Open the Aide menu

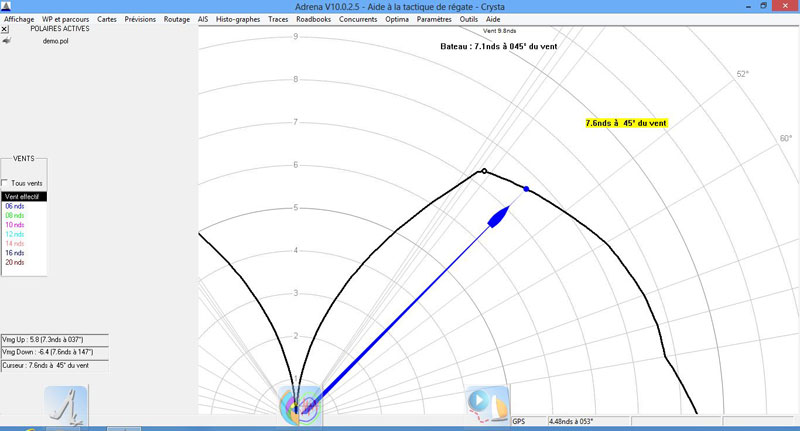click(x=493, y=19)
